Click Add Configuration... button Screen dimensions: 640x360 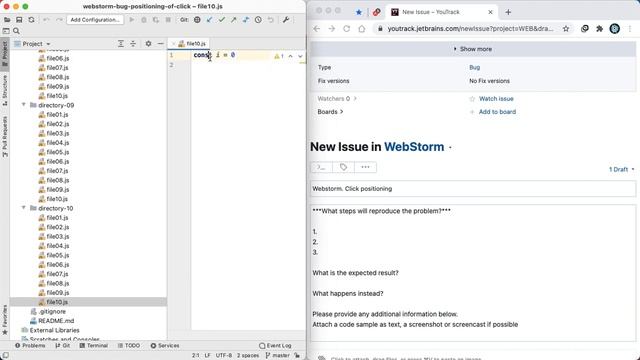pos(95,20)
